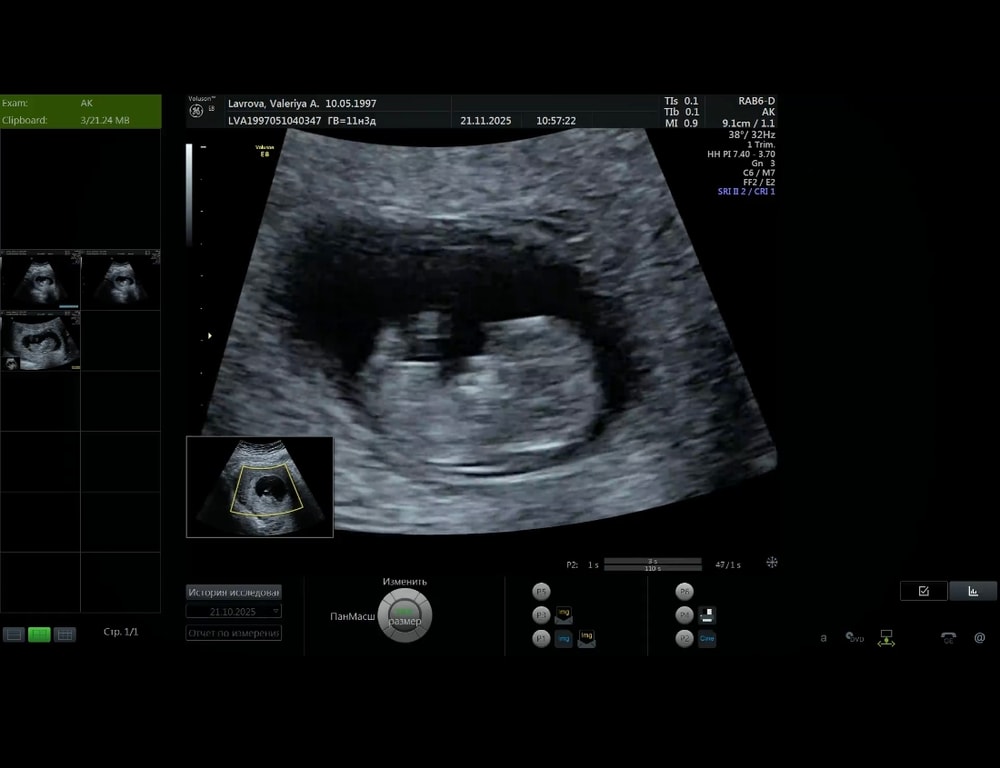The image size is (1000, 768).
Task: Open the 21.10.2025 exam date dropdown
Action: pos(233,611)
